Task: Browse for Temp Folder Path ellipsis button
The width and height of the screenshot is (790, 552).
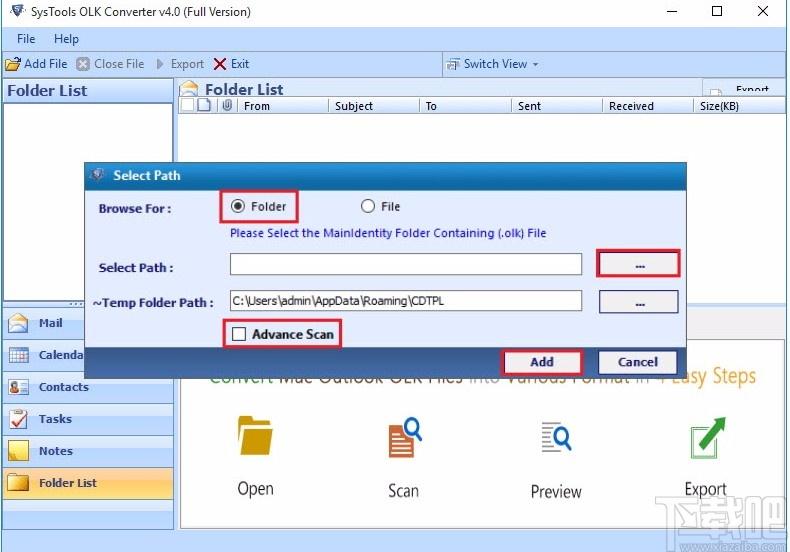Action: [639, 302]
